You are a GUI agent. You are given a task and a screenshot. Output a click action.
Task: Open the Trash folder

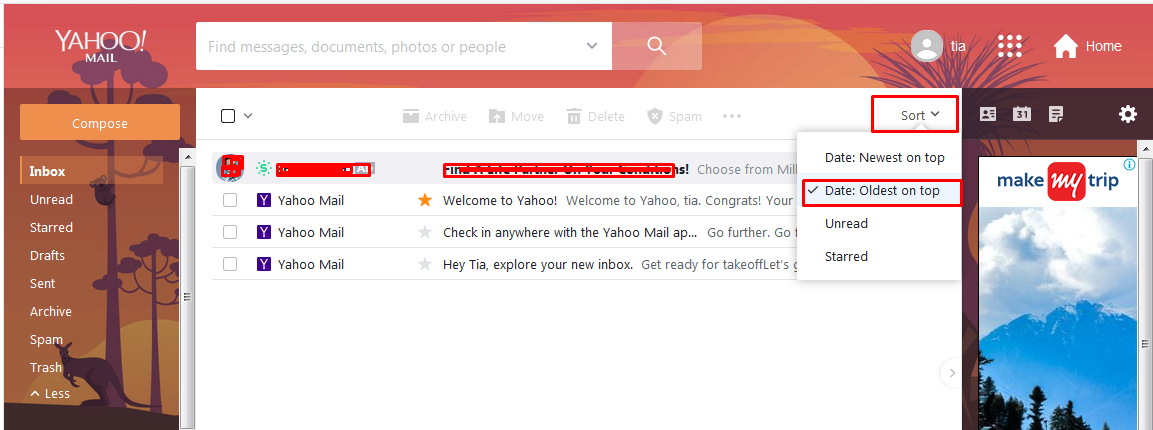click(x=46, y=368)
